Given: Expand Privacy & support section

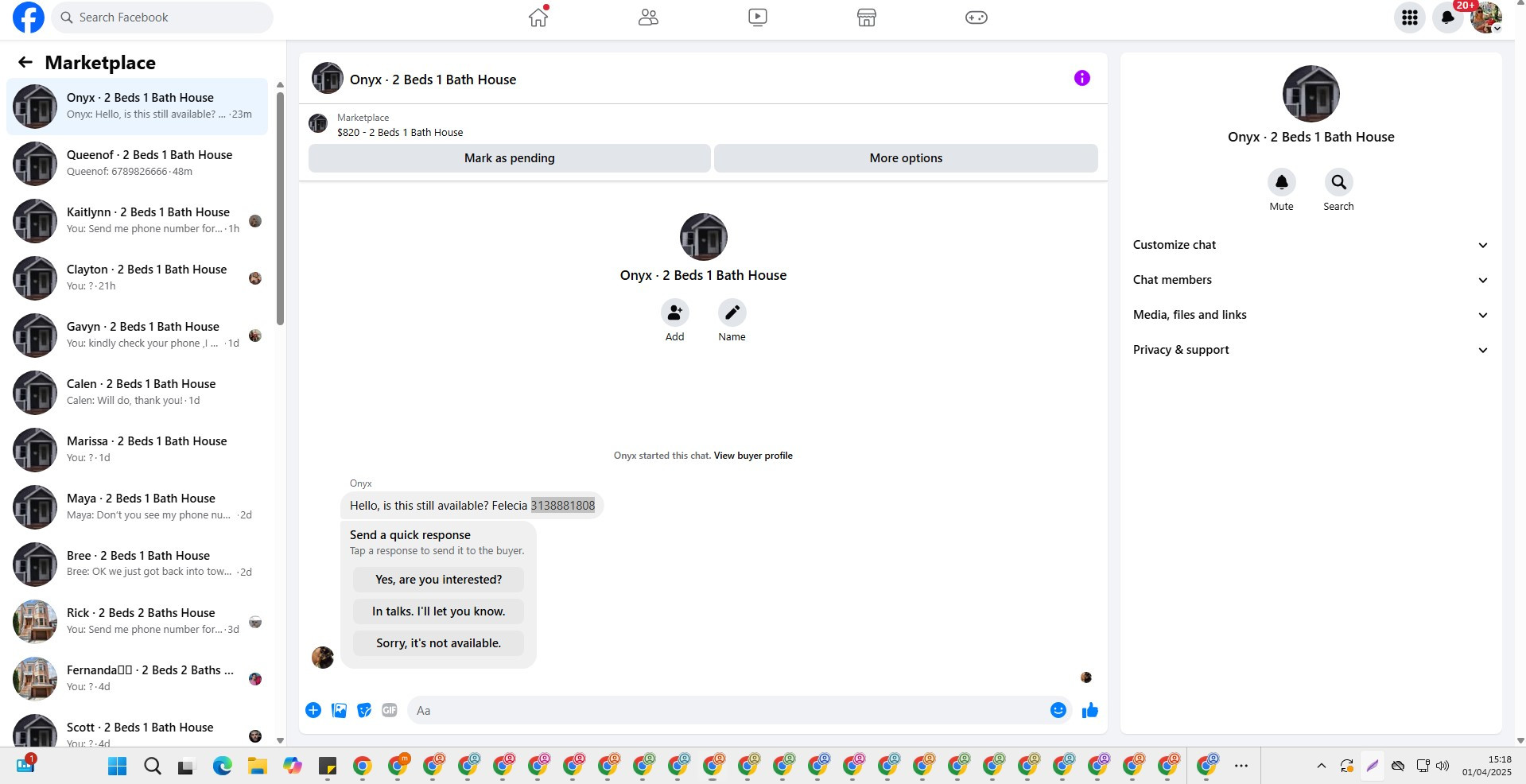Looking at the screenshot, I should click(x=1310, y=350).
